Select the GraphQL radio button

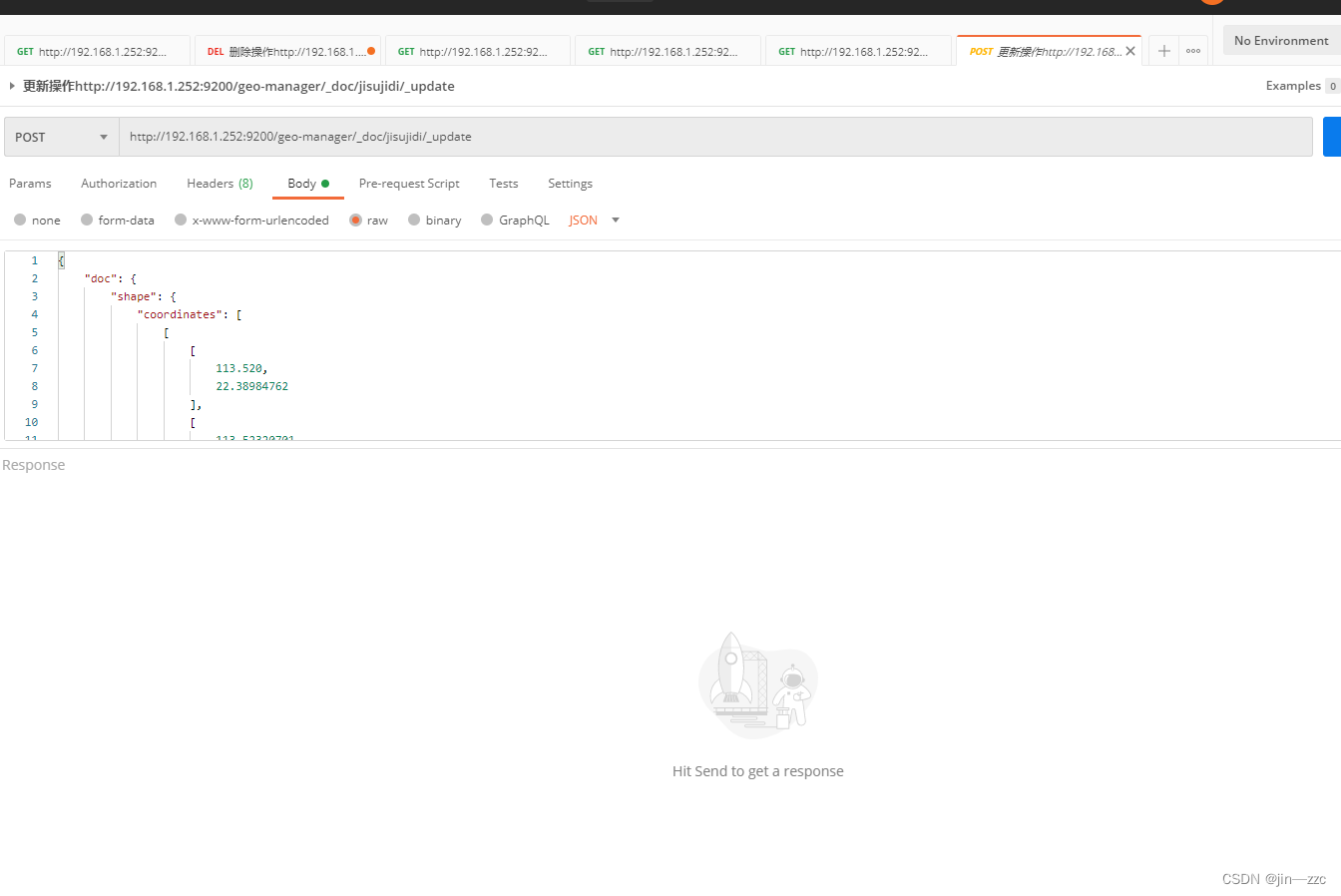pos(487,220)
